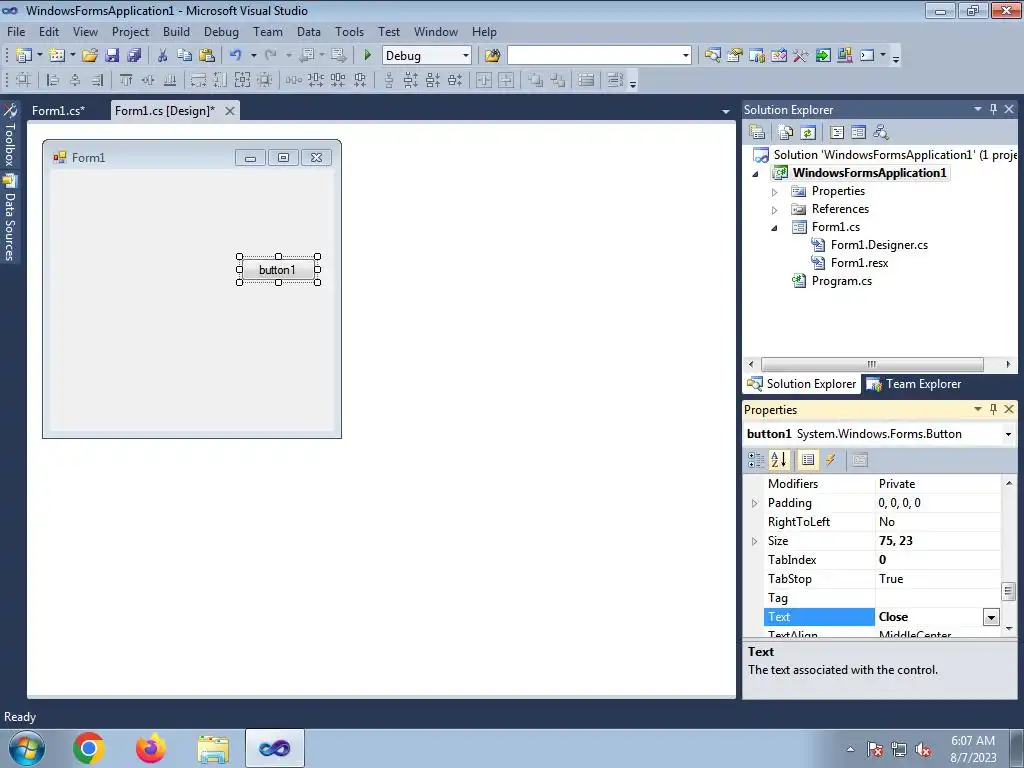This screenshot has height=768, width=1024.
Task: Click Refresh in the Solution Explorer toolbar
Action: coord(808,133)
